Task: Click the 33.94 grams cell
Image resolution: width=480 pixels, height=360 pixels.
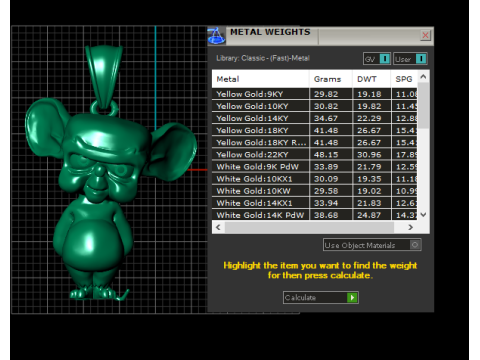Action: (x=331, y=203)
